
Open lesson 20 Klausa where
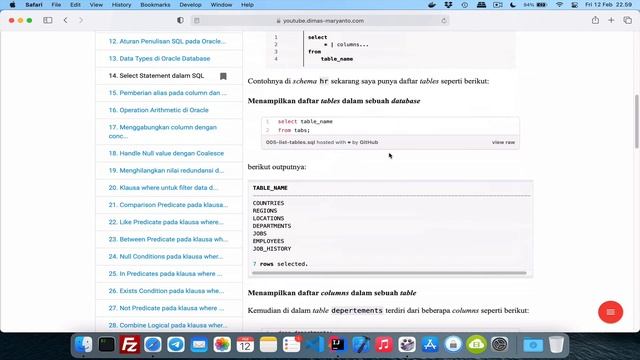[x=164, y=188]
